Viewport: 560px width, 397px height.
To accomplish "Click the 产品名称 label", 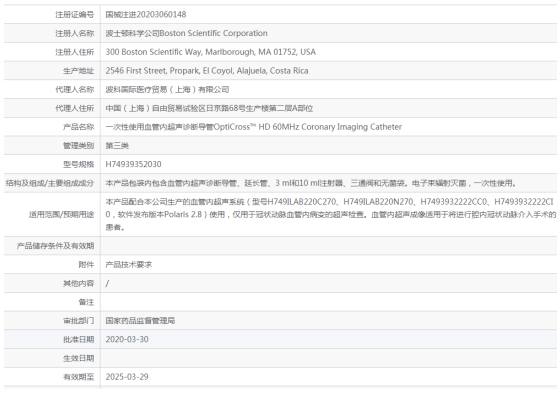I will (78, 127).
